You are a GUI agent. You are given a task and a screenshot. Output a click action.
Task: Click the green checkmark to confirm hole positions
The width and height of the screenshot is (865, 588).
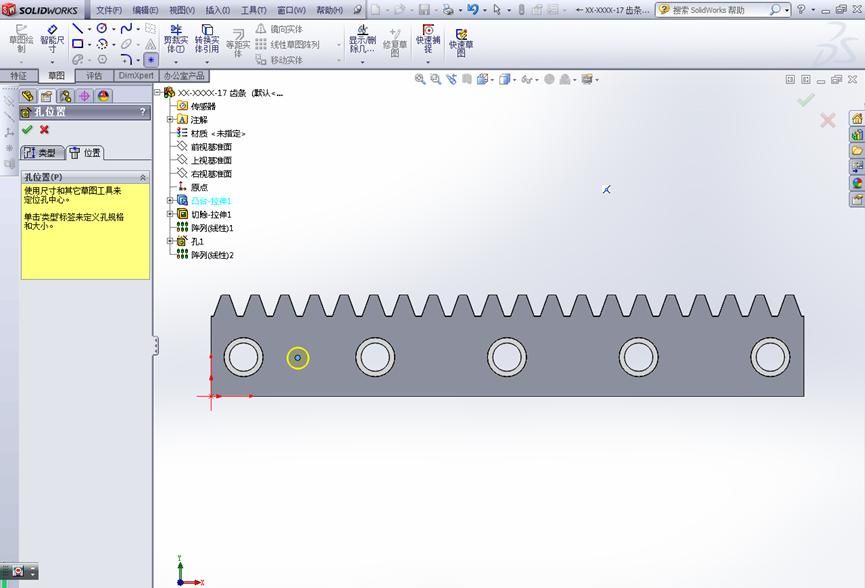tap(27, 129)
